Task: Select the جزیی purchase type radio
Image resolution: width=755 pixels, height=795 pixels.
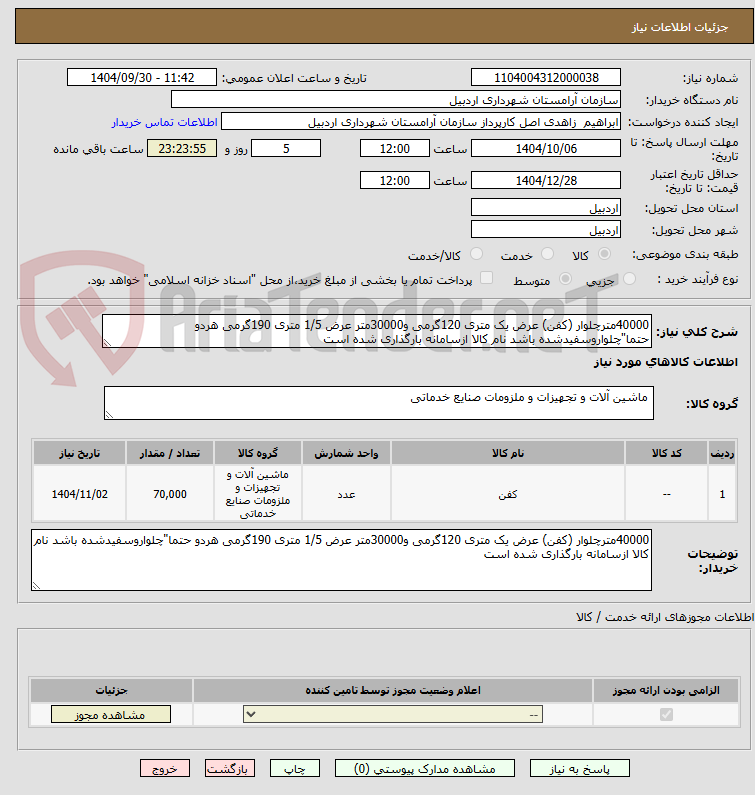Action: (629, 279)
